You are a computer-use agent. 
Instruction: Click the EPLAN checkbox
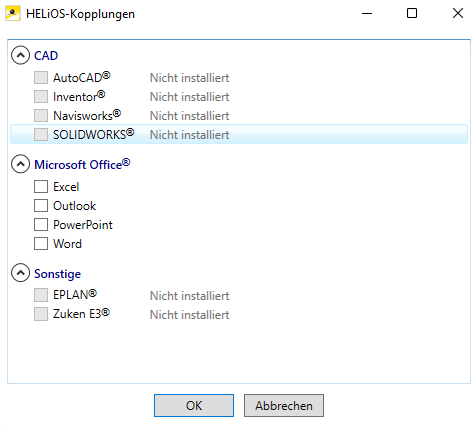click(41, 295)
